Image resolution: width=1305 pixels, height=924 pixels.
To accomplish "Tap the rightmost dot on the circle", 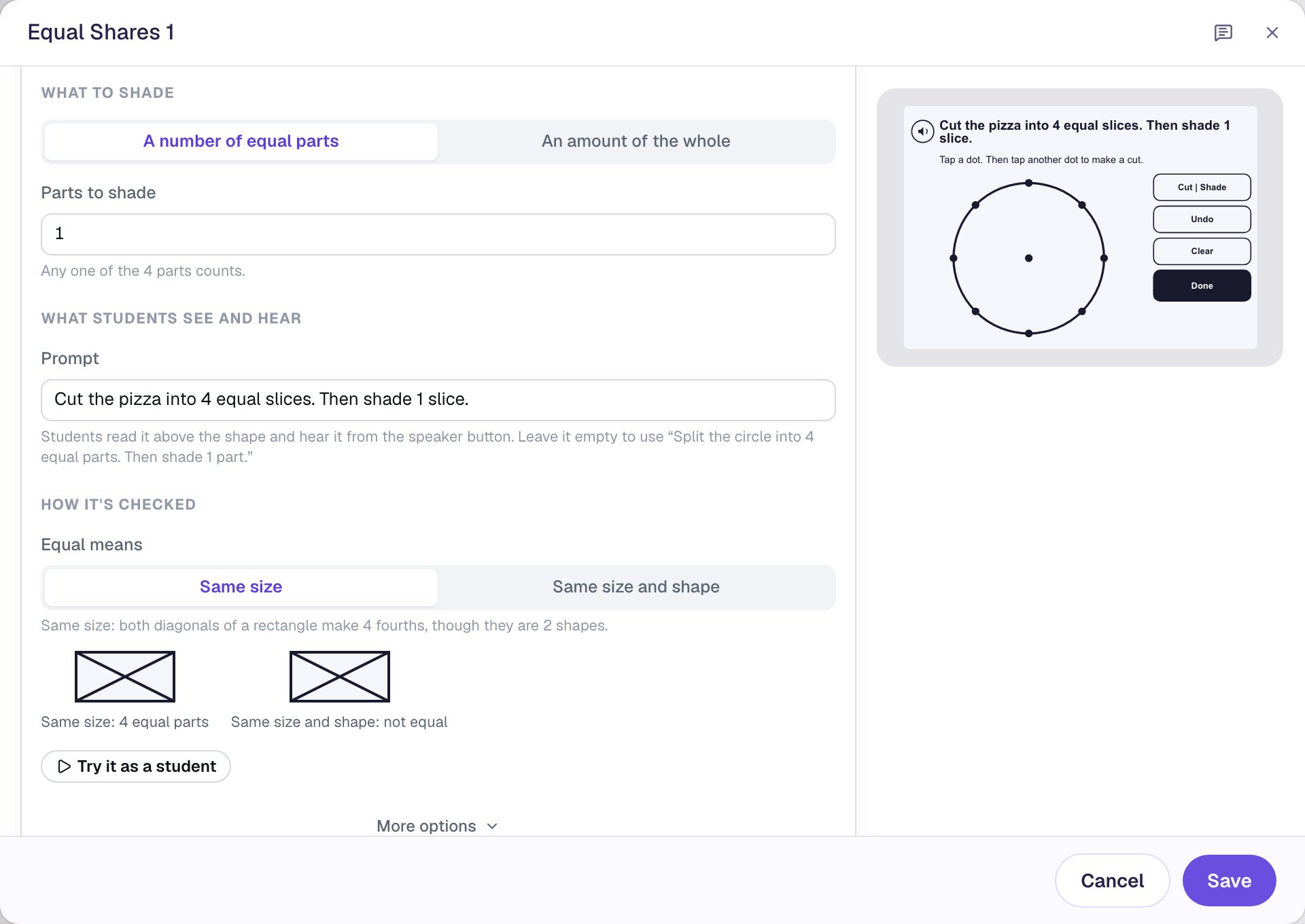I will pos(1104,258).
